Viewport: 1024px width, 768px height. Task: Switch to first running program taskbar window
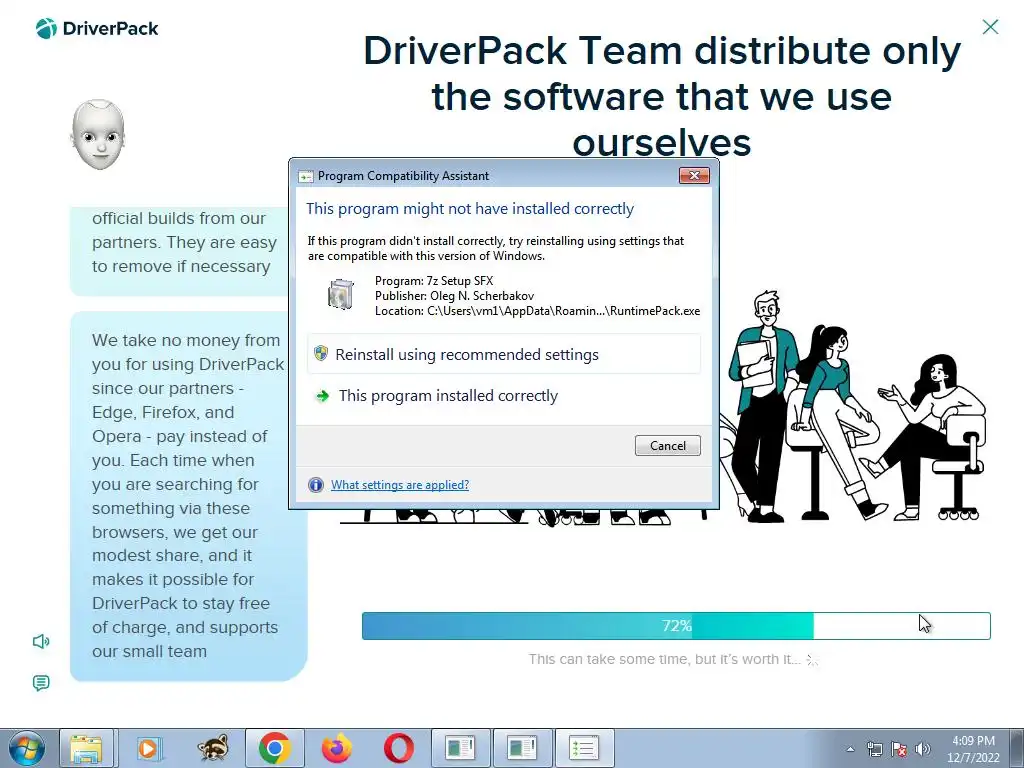pos(460,748)
